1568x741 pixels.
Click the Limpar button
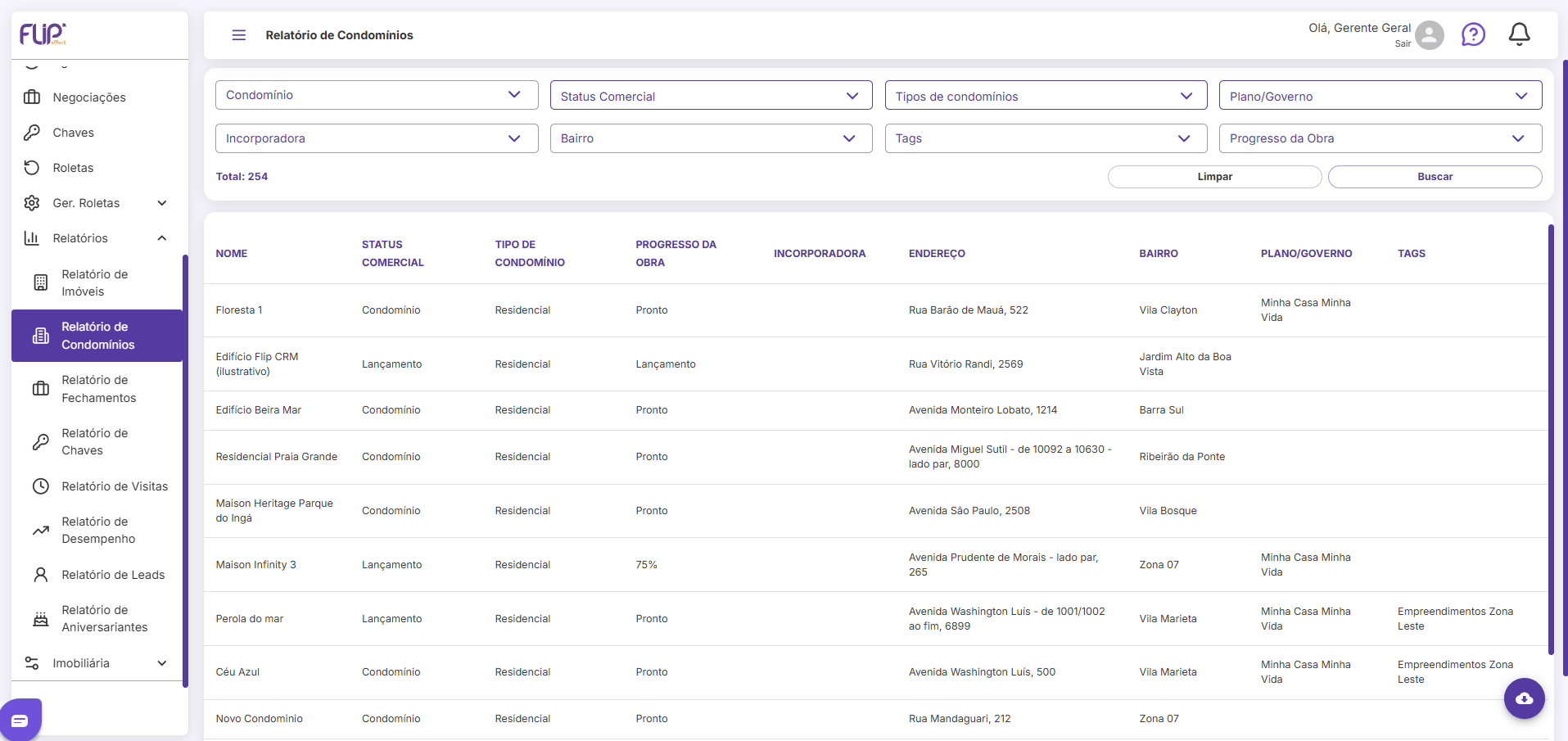[x=1214, y=177]
